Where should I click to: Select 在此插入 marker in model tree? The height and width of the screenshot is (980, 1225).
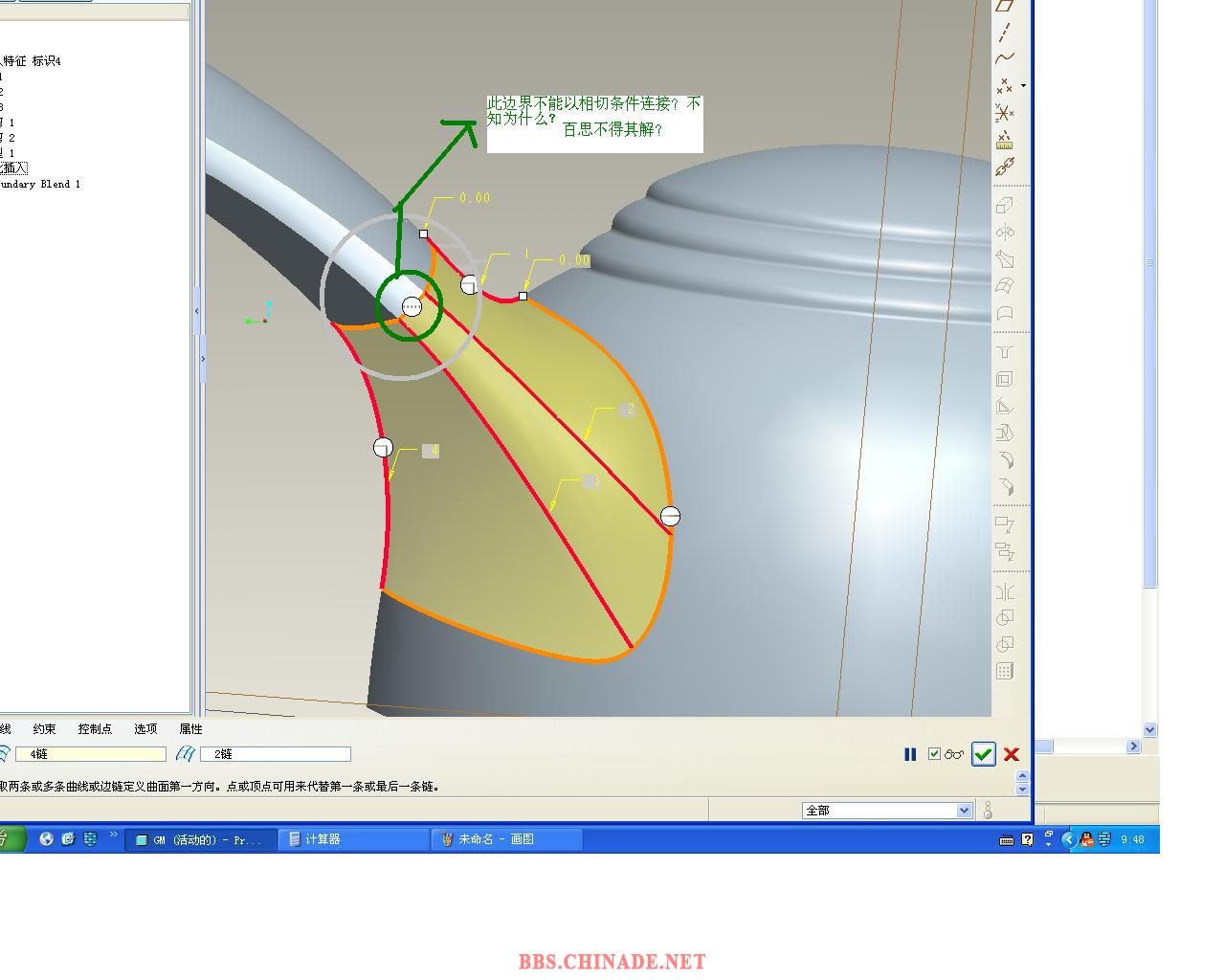[13, 168]
